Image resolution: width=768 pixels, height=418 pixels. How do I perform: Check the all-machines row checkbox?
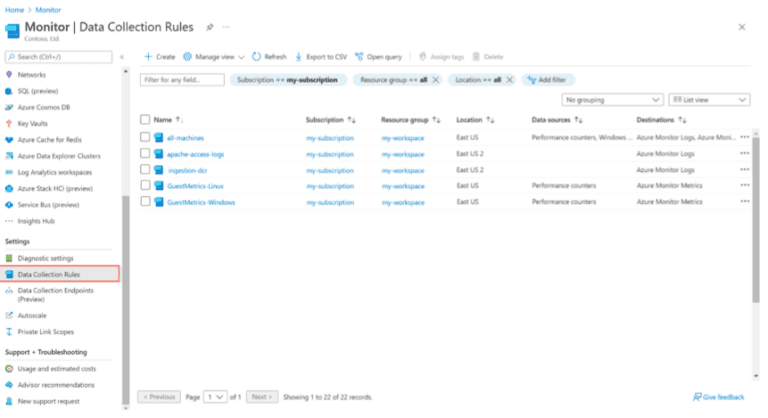(x=145, y=137)
